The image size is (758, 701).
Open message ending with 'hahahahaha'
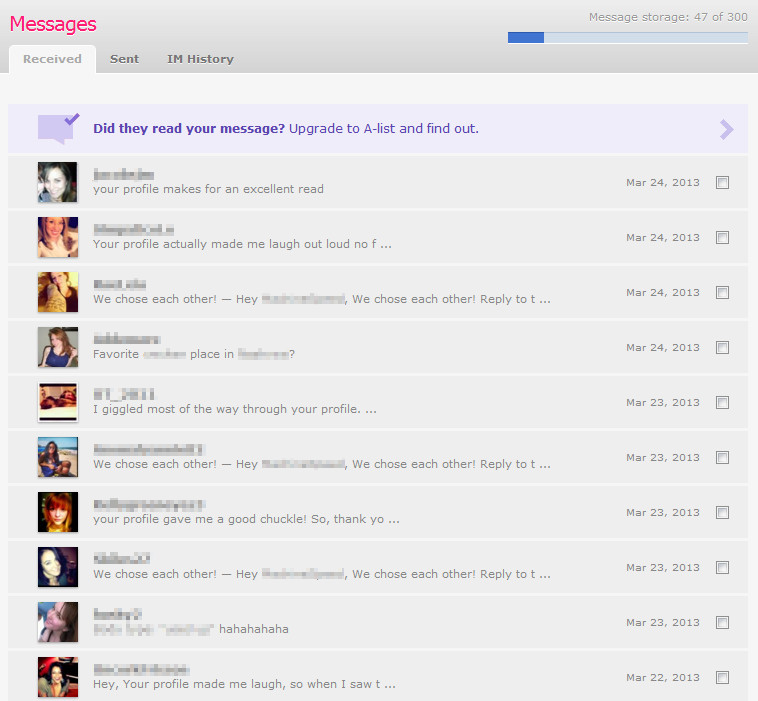[x=191, y=629]
